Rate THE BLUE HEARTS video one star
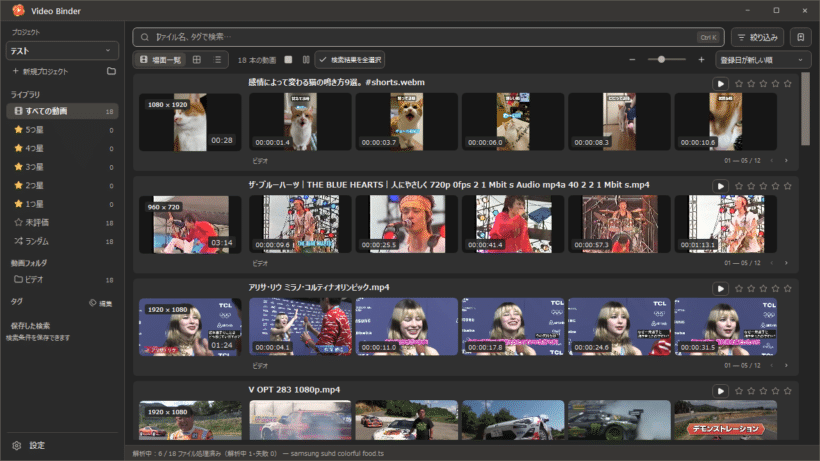820x461 pixels. (739, 186)
